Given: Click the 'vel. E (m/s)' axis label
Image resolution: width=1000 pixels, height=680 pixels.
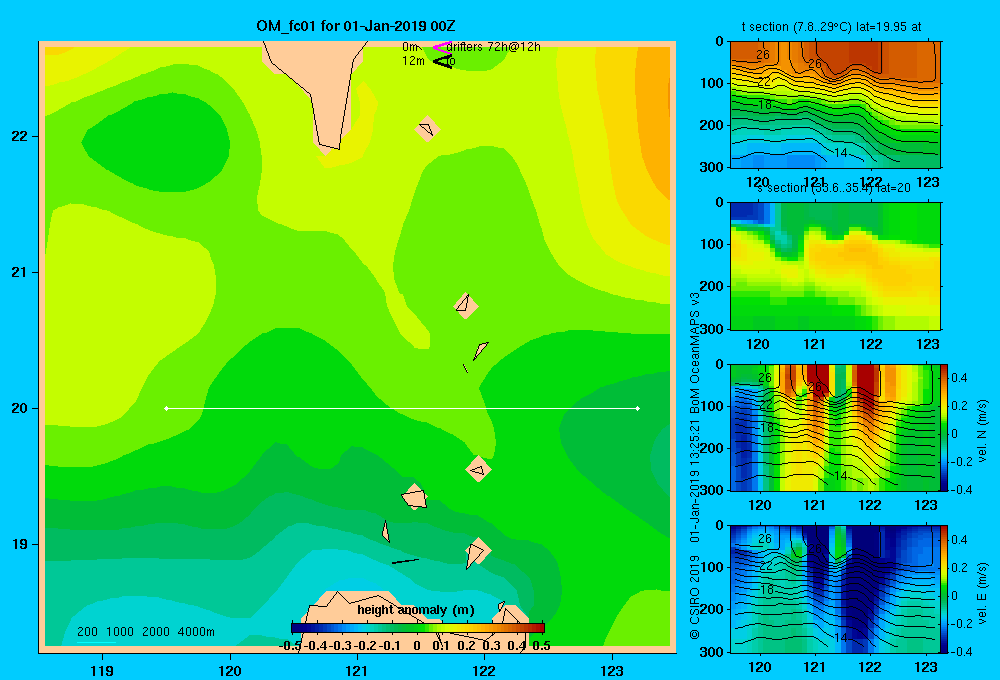Looking at the screenshot, I should [982, 593].
